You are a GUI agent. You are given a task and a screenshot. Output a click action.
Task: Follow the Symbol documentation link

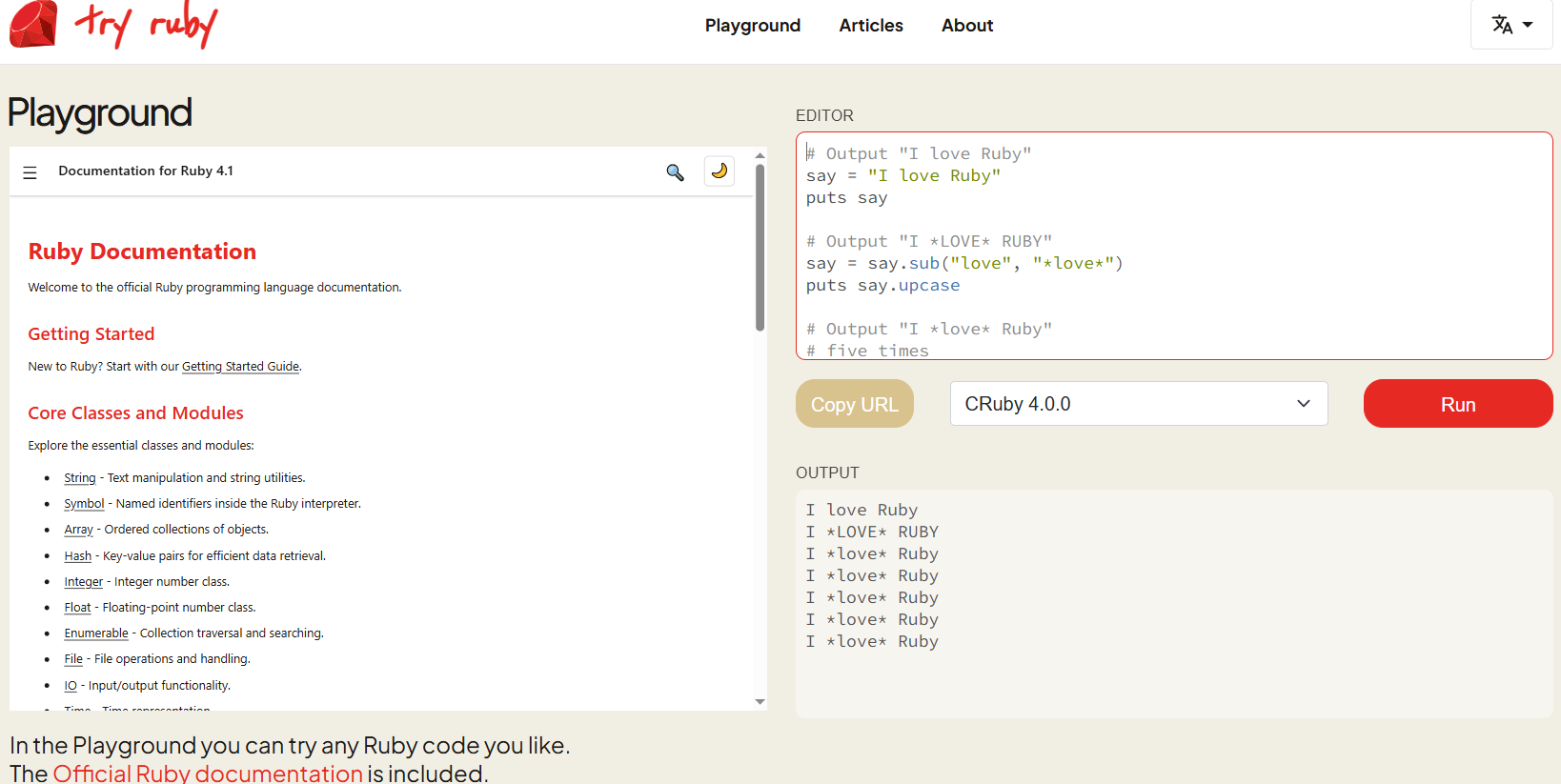(x=84, y=504)
